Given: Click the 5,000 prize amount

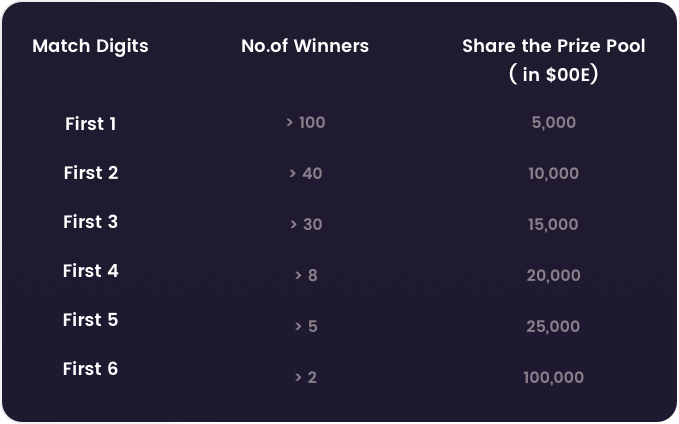Looking at the screenshot, I should pos(554,123).
